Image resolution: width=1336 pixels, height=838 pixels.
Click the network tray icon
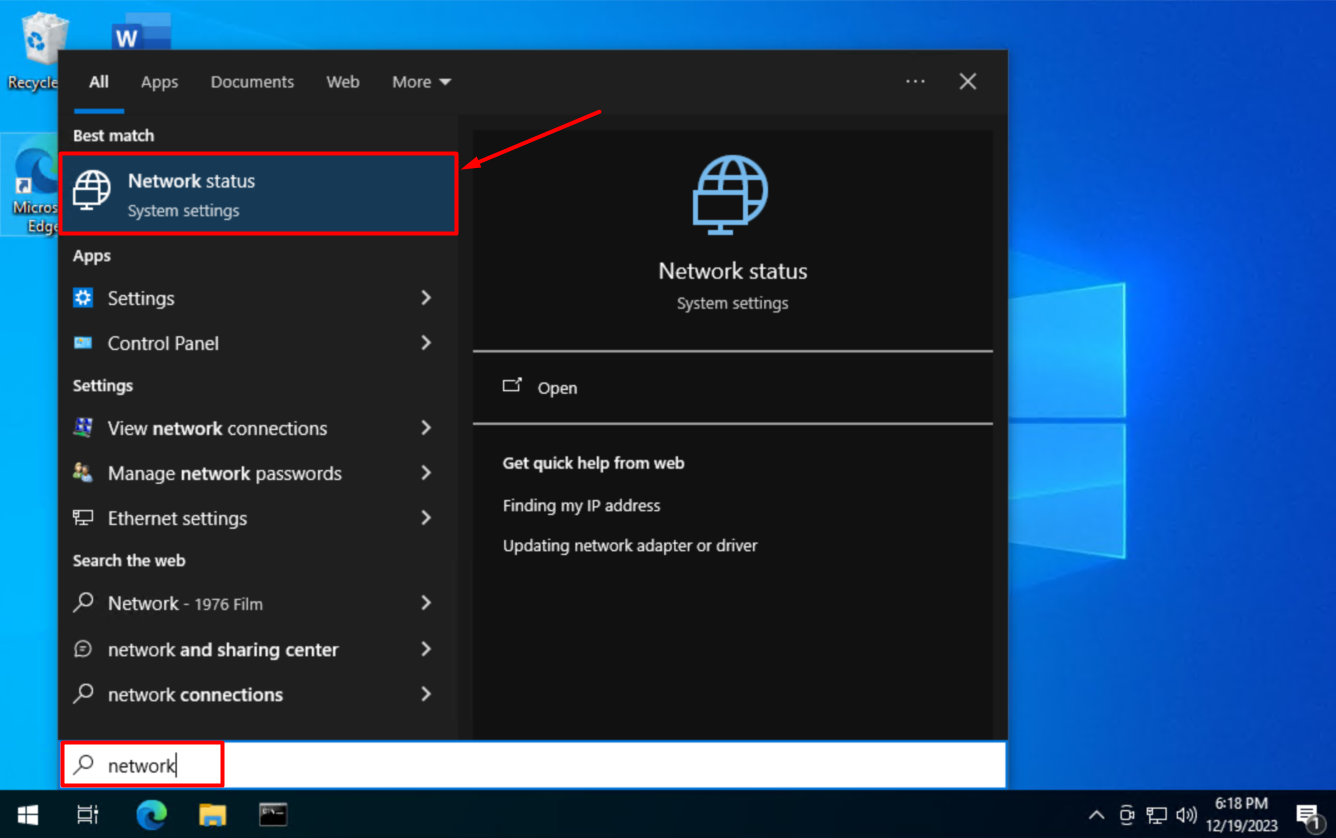click(x=1157, y=815)
